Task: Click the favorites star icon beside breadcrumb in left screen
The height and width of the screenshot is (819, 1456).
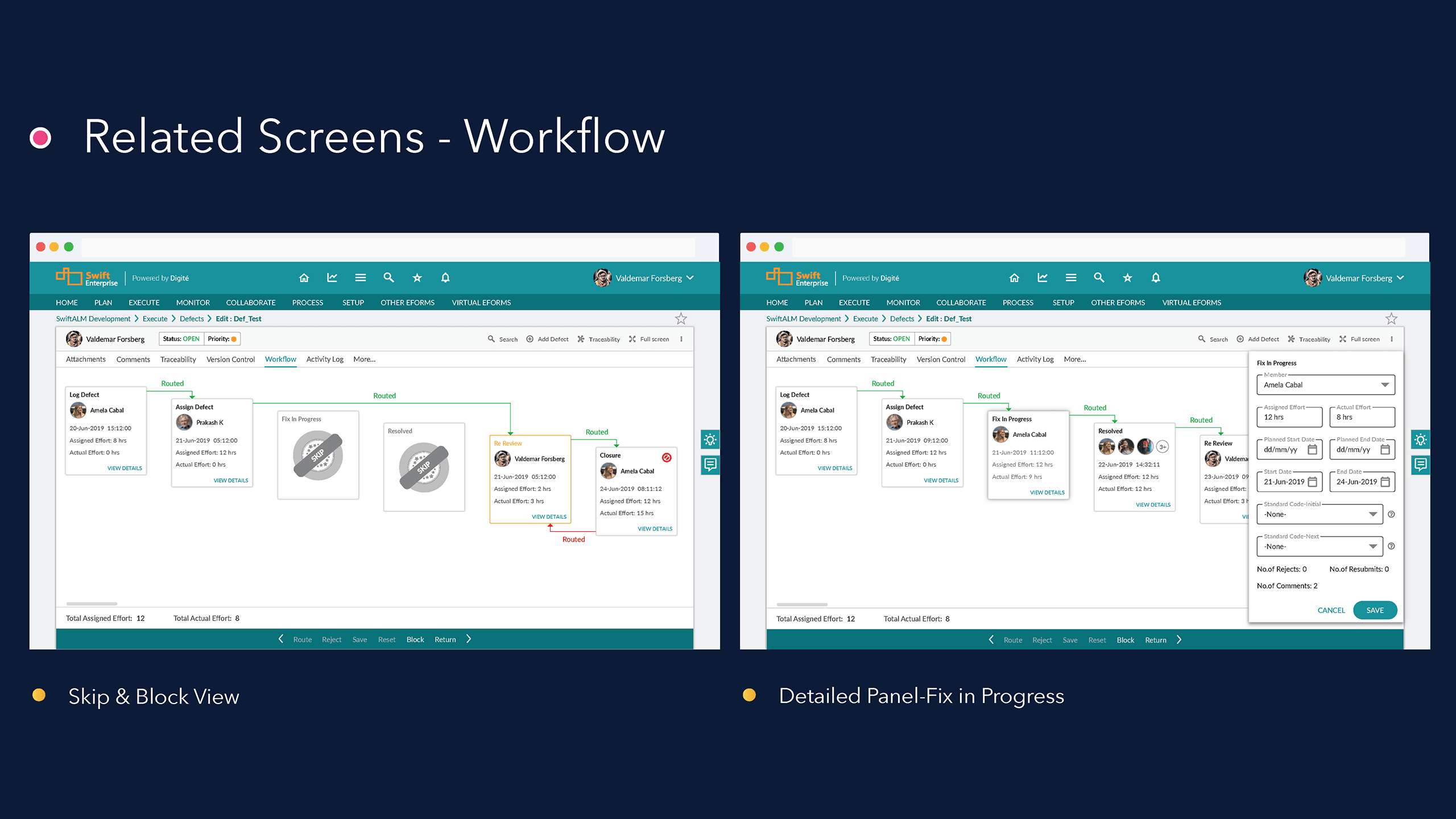Action: pos(681,318)
